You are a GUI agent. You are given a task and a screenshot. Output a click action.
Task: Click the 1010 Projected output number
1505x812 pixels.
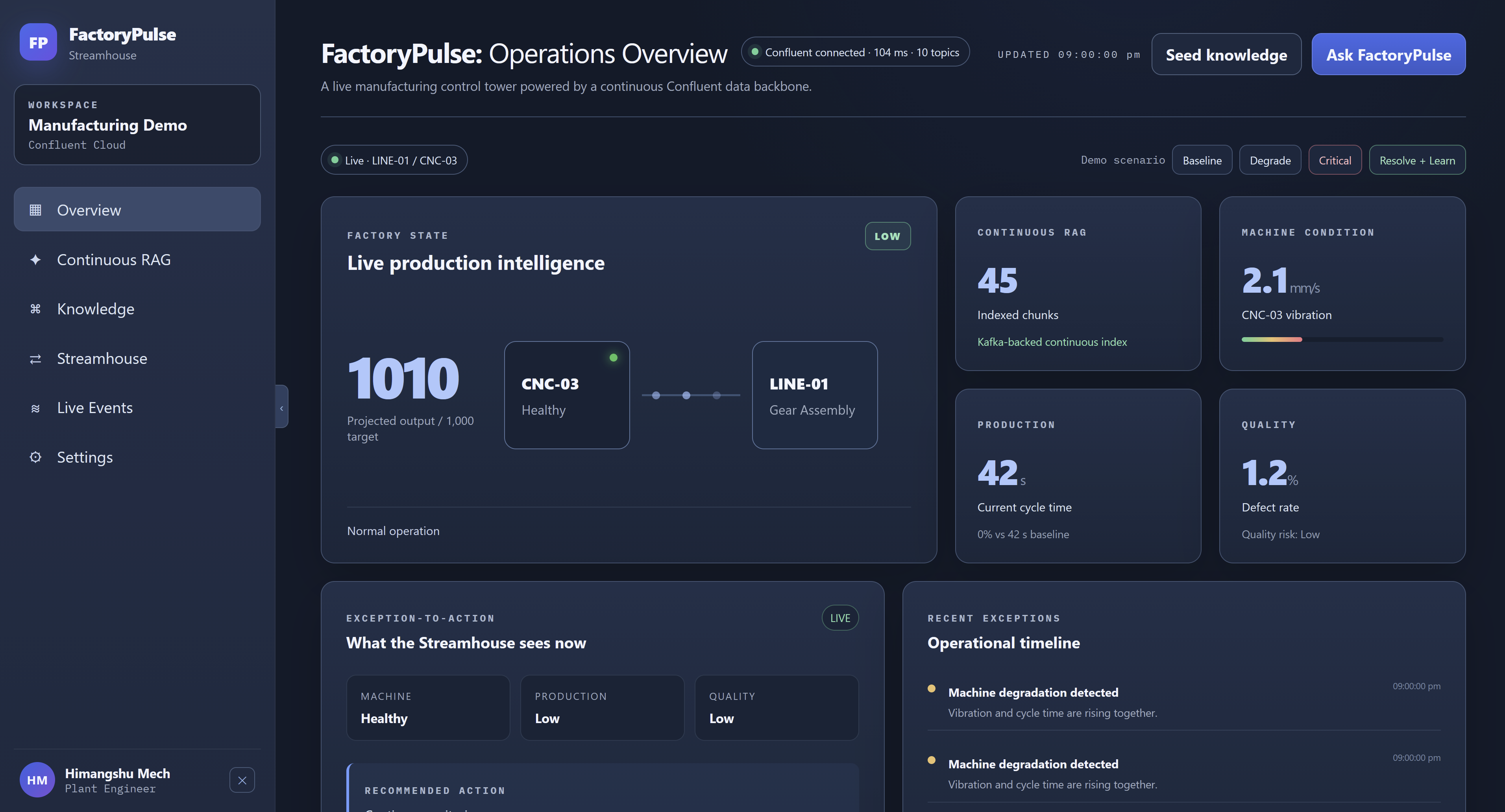tap(403, 379)
